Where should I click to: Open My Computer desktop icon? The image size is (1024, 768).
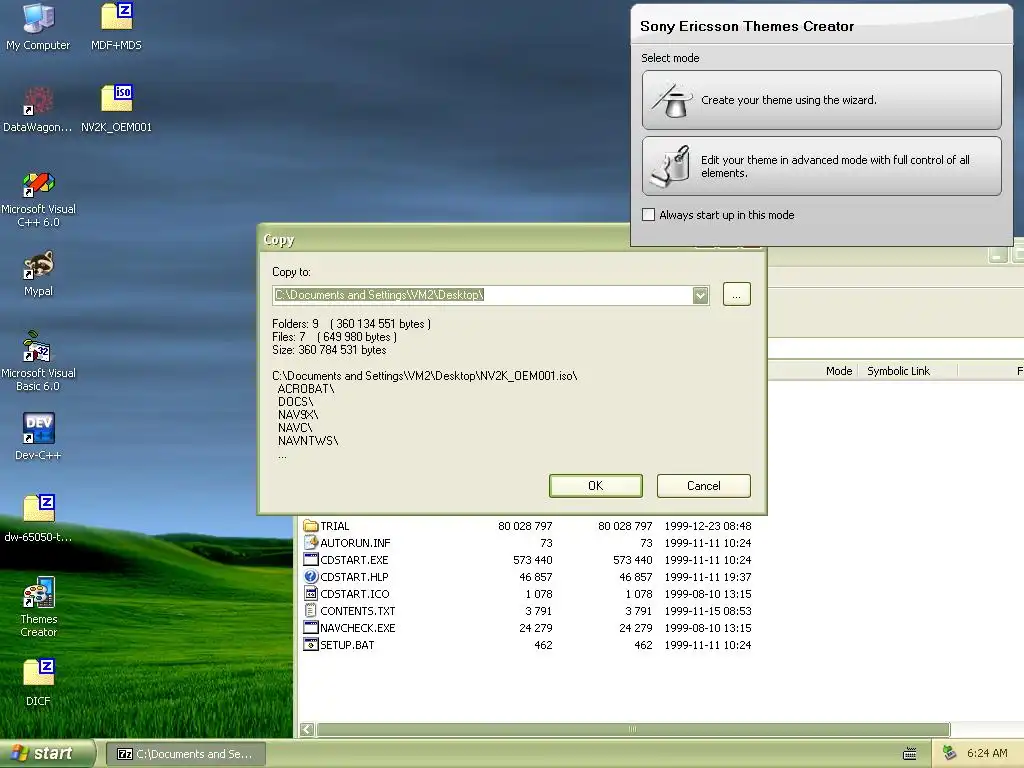tap(38, 26)
